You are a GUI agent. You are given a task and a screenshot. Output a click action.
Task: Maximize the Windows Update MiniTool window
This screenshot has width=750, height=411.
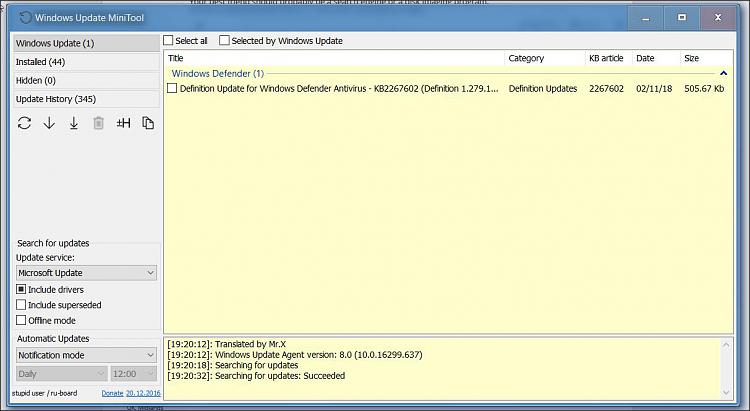682,18
